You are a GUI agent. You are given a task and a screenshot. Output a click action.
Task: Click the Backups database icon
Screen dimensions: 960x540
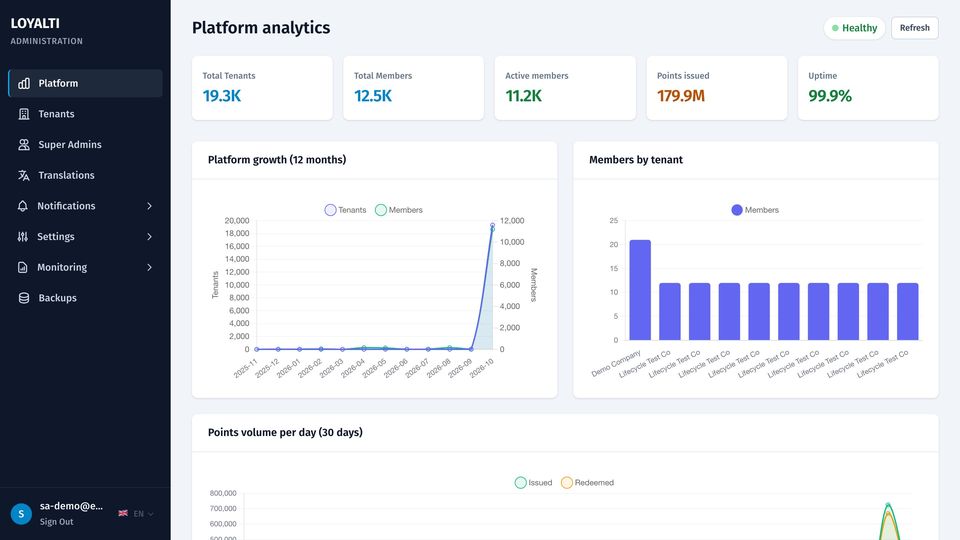tap(24, 298)
